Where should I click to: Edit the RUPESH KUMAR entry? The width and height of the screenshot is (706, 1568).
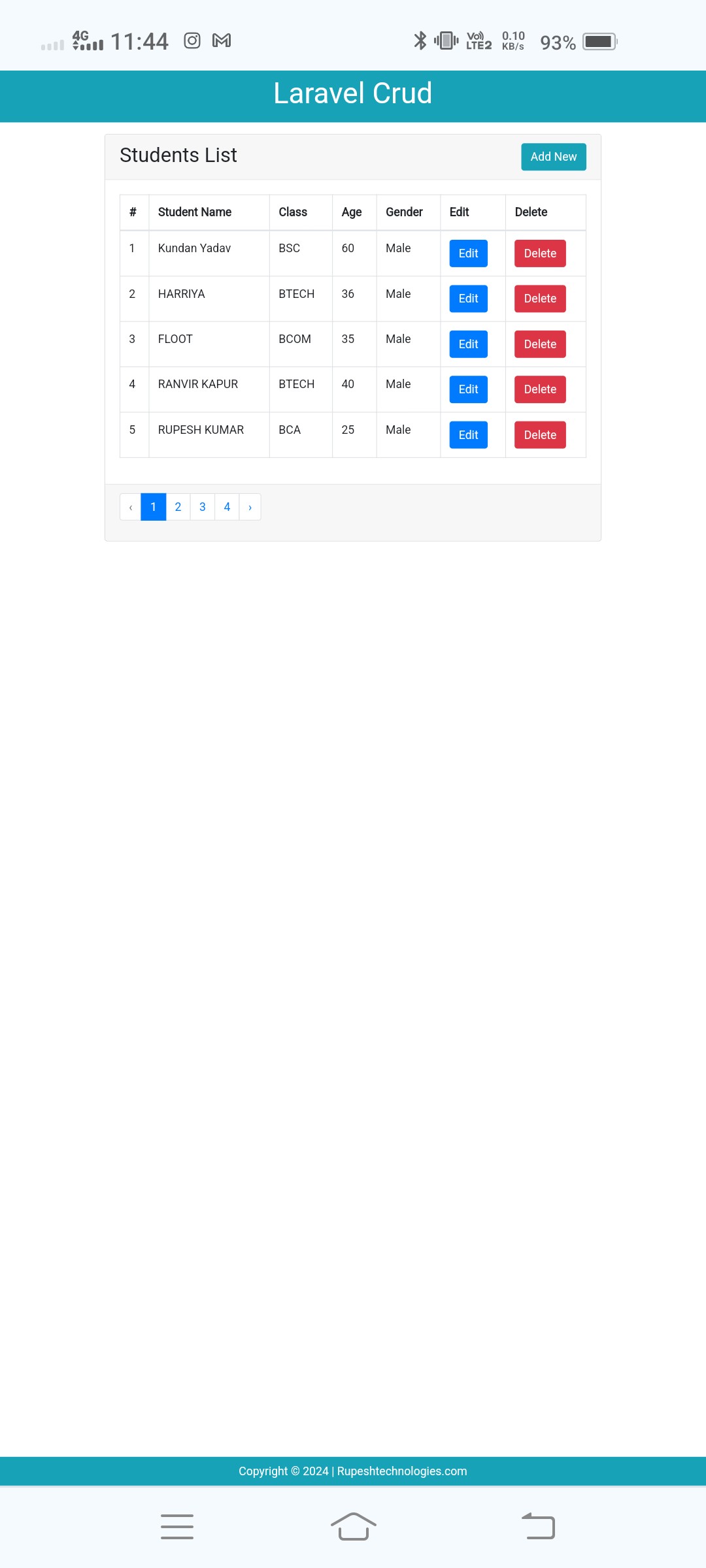[x=469, y=435]
